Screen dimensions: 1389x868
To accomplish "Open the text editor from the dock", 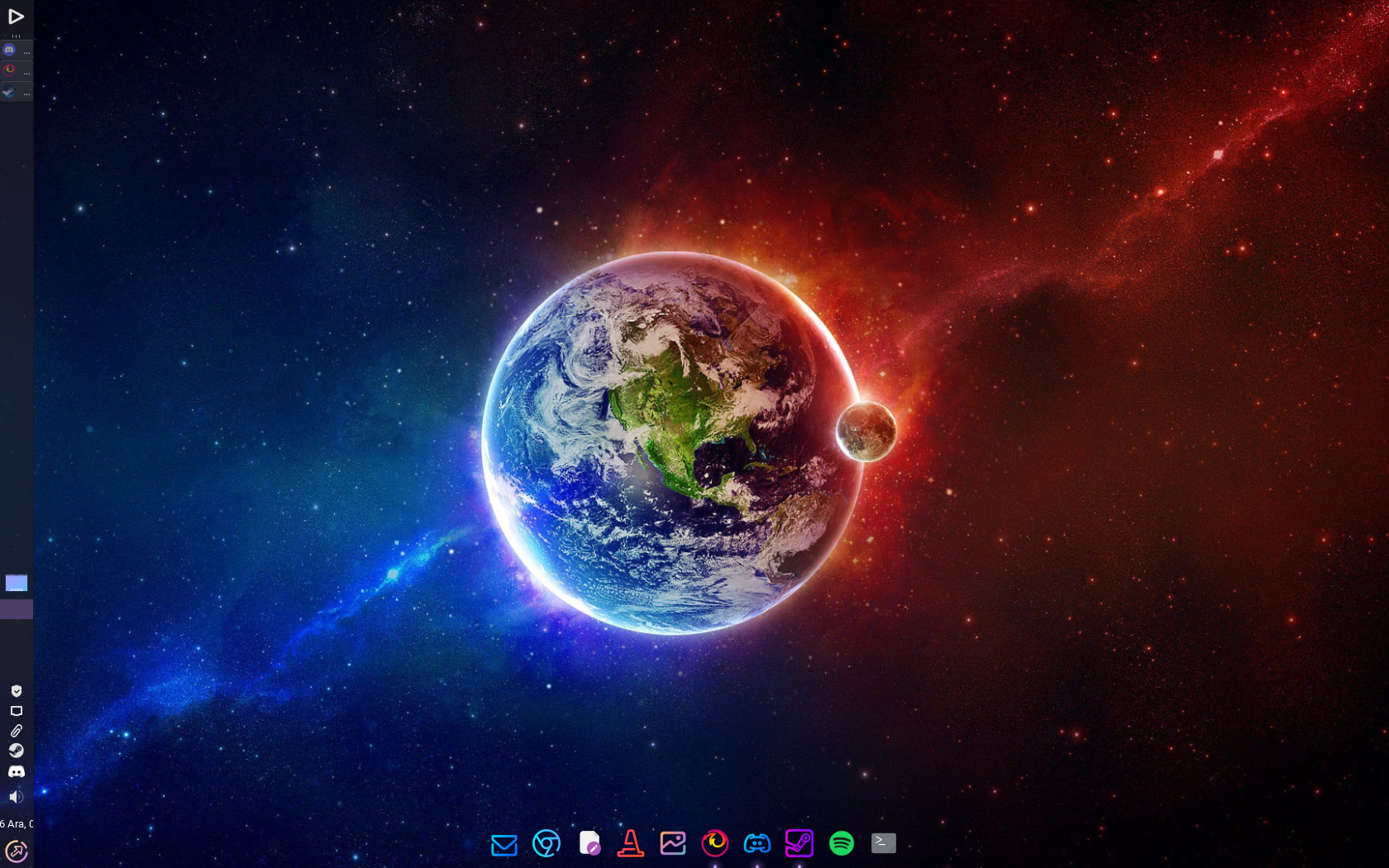I will (x=589, y=844).
